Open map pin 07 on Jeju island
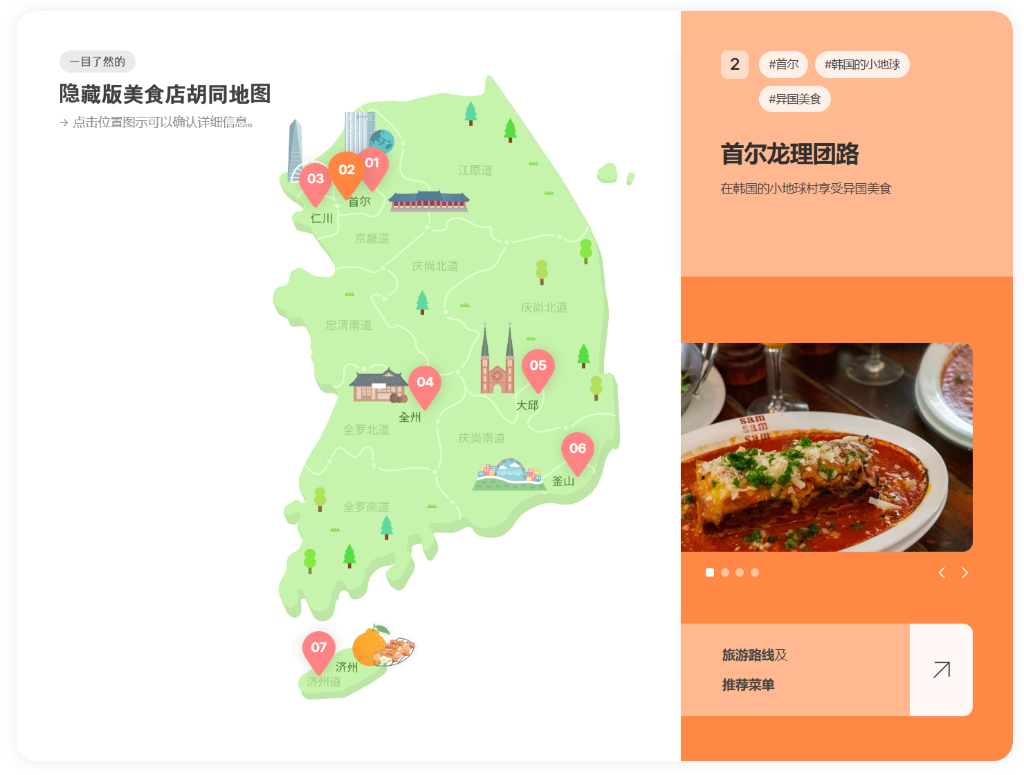The height and width of the screenshot is (775, 1024). (x=319, y=651)
